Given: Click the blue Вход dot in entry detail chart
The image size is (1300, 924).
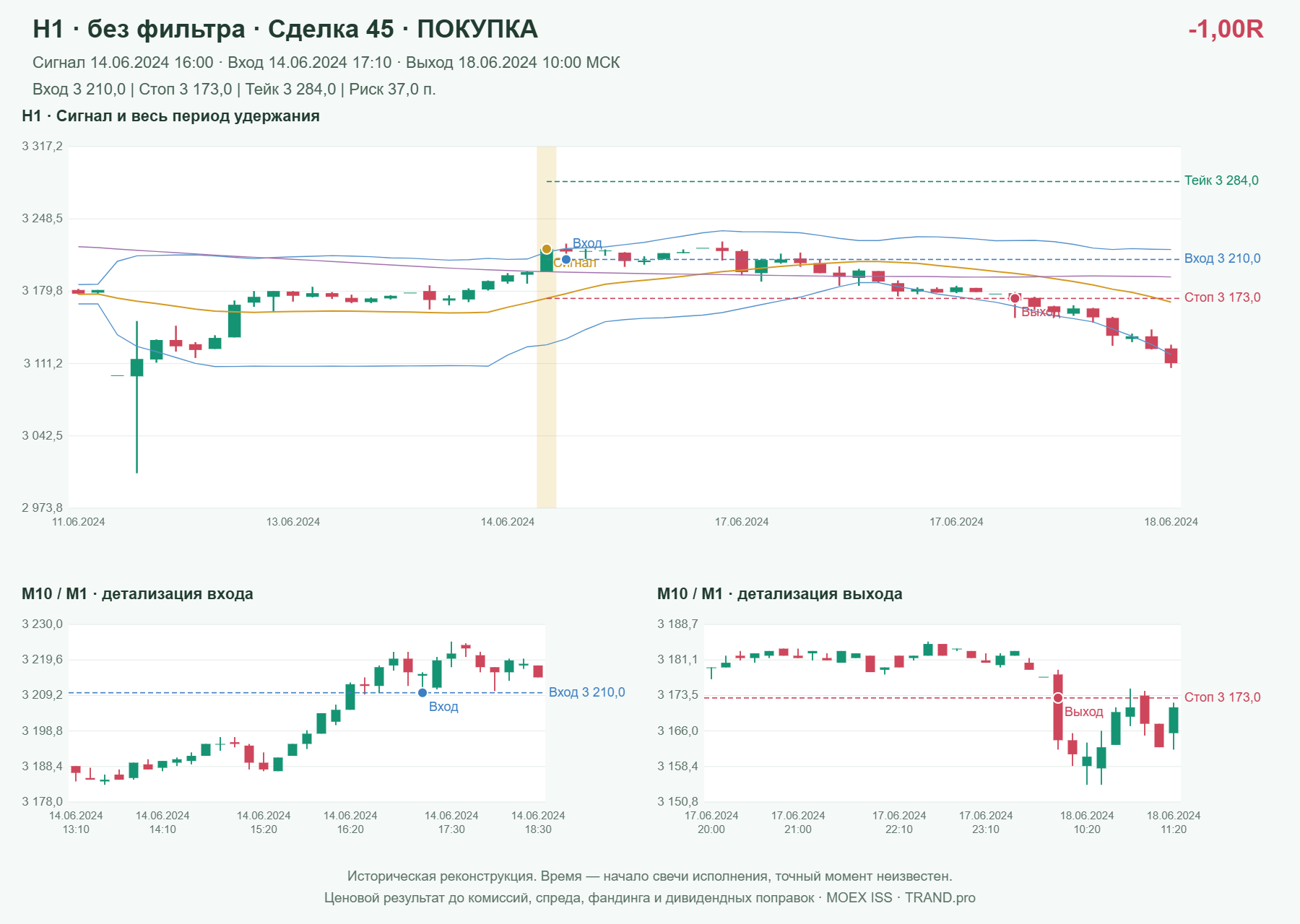Looking at the screenshot, I should (422, 693).
